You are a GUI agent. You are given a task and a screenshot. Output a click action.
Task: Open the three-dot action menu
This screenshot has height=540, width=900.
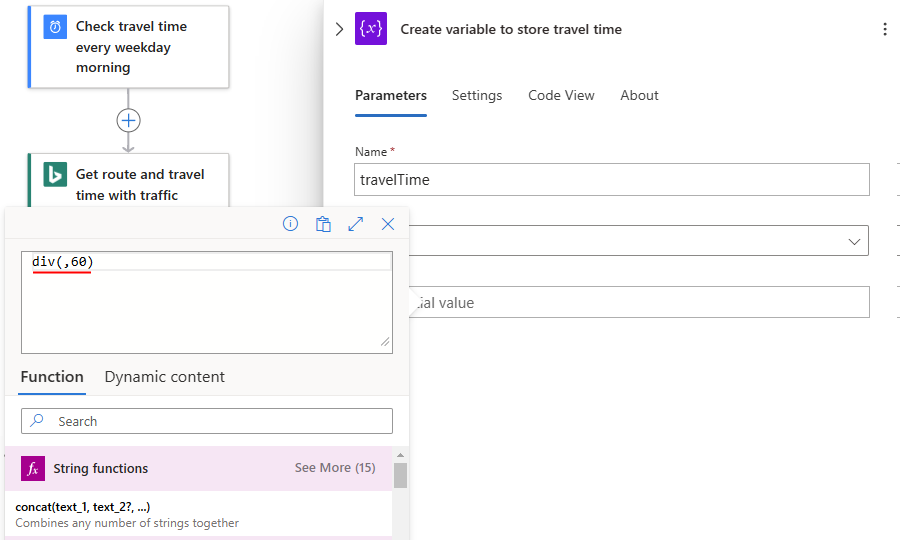(884, 30)
